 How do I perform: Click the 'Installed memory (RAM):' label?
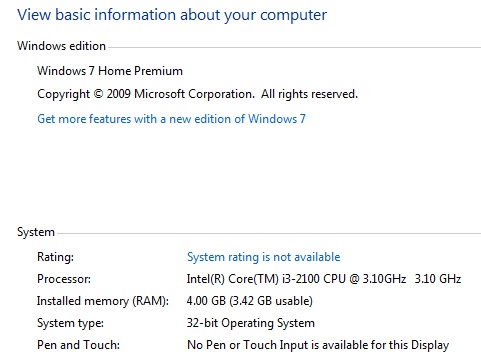click(x=103, y=301)
